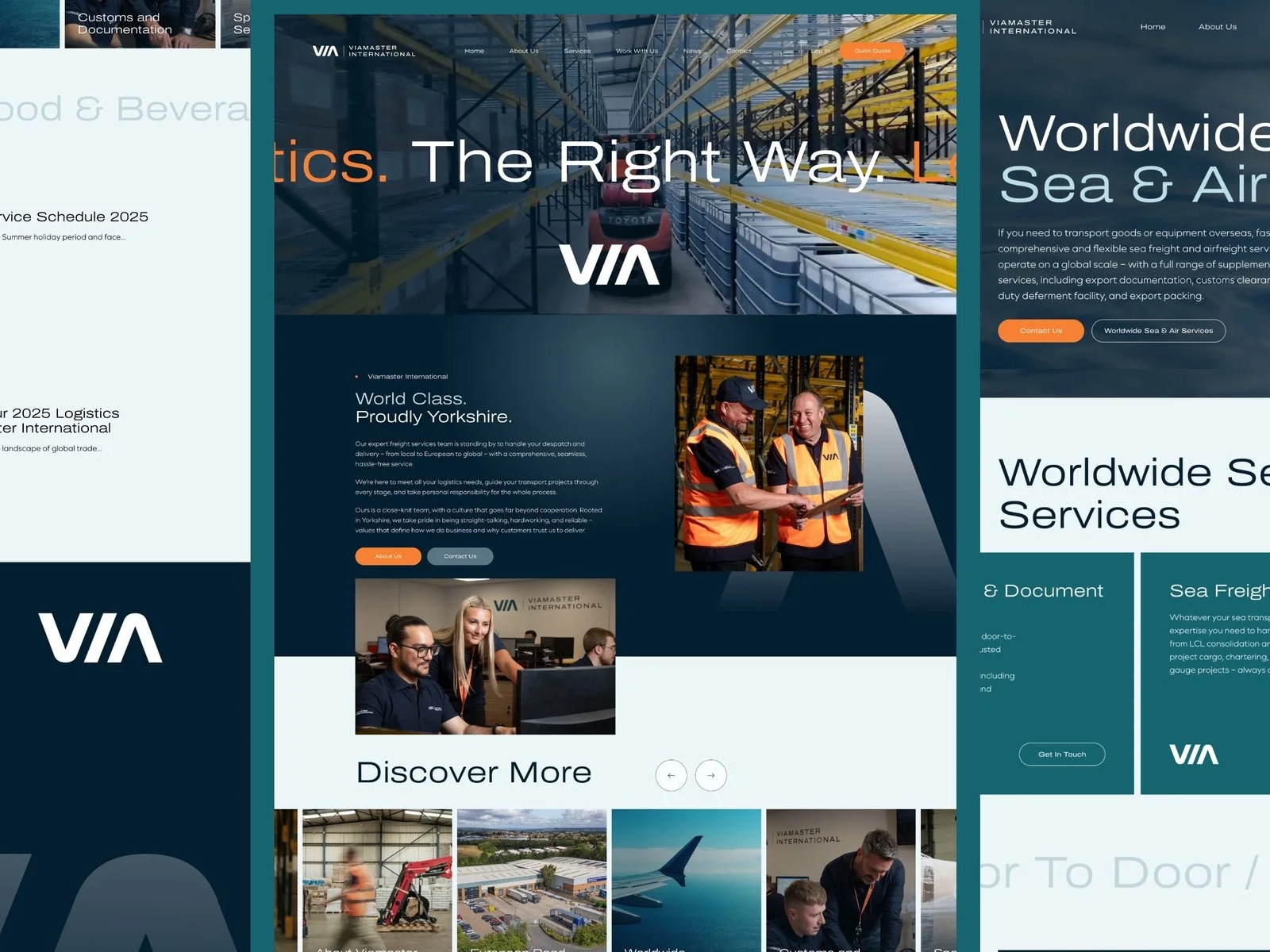Click the Log In link
This screenshot has height=952, width=1270.
(x=820, y=51)
